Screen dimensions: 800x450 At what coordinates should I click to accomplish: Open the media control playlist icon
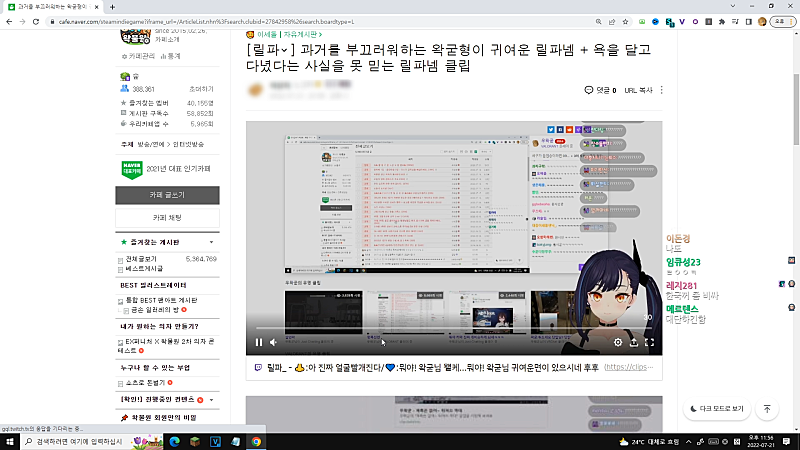(x=735, y=21)
